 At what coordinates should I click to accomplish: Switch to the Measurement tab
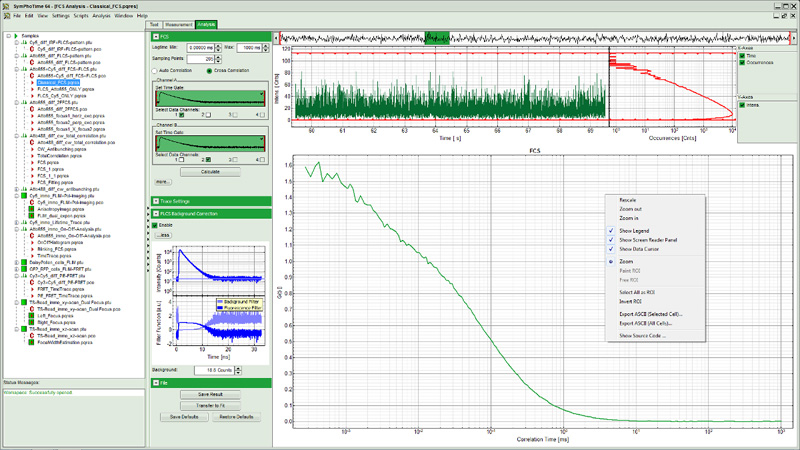pyautogui.click(x=177, y=23)
